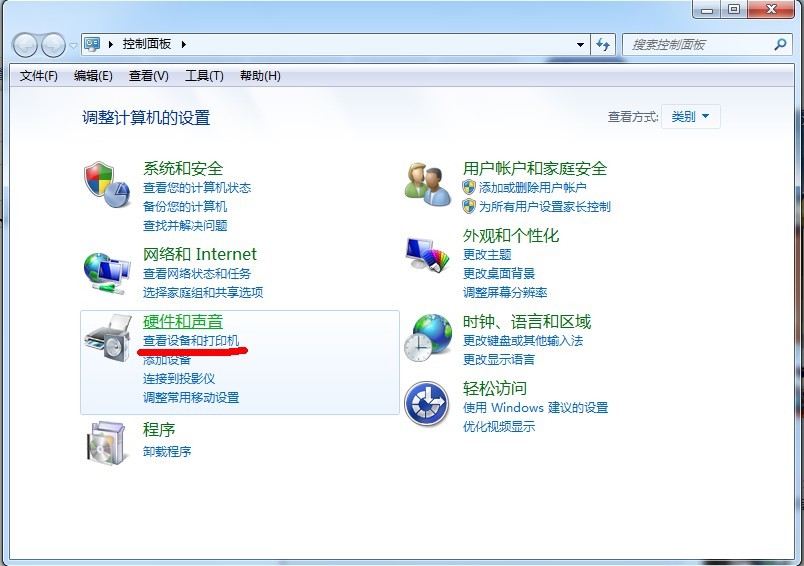Click the Appearance and Personalization monitor icon

(x=428, y=254)
